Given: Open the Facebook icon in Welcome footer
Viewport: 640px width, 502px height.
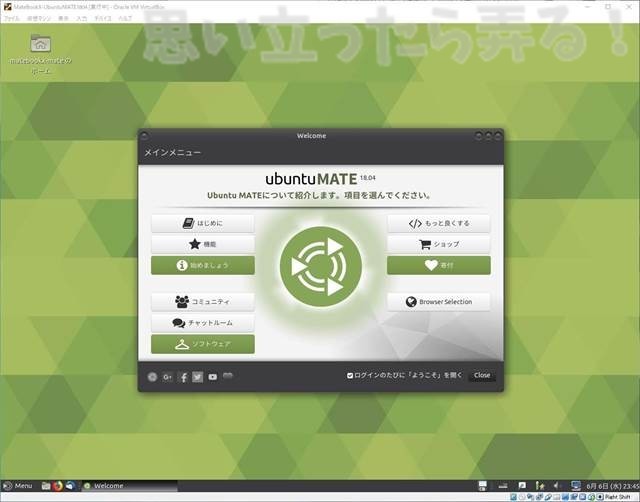Looking at the screenshot, I should tap(183, 377).
